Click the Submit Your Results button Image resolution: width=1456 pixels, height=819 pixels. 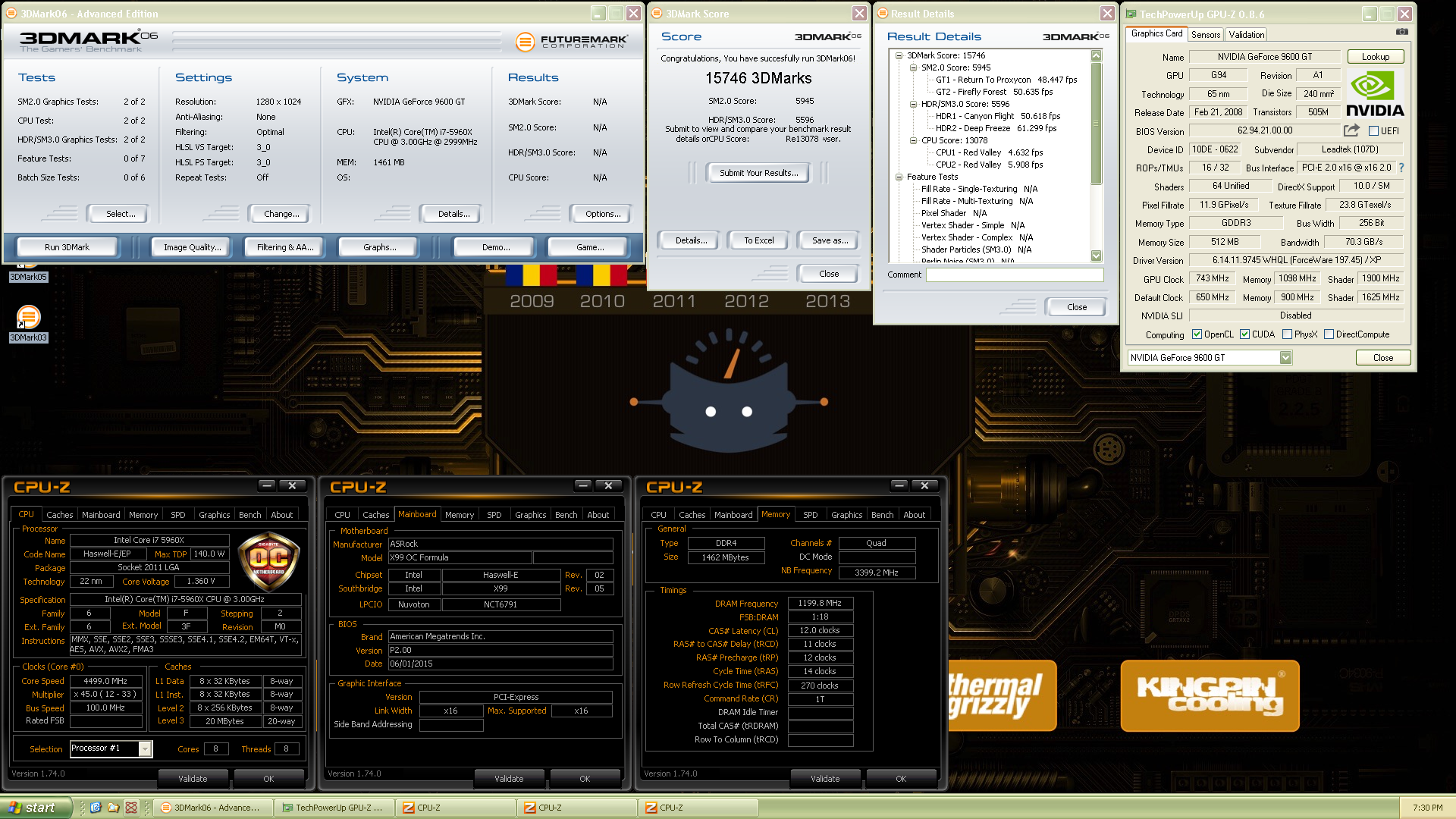pyautogui.click(x=758, y=173)
